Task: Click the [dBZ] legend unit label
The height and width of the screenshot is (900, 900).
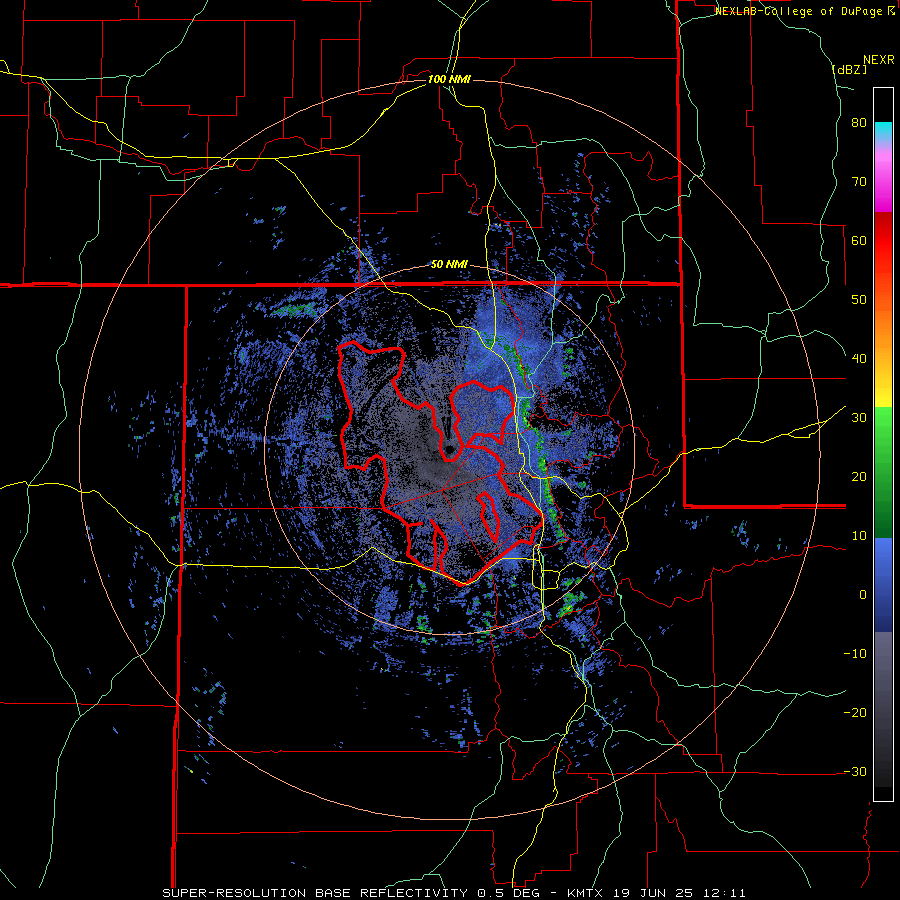Action: click(849, 69)
